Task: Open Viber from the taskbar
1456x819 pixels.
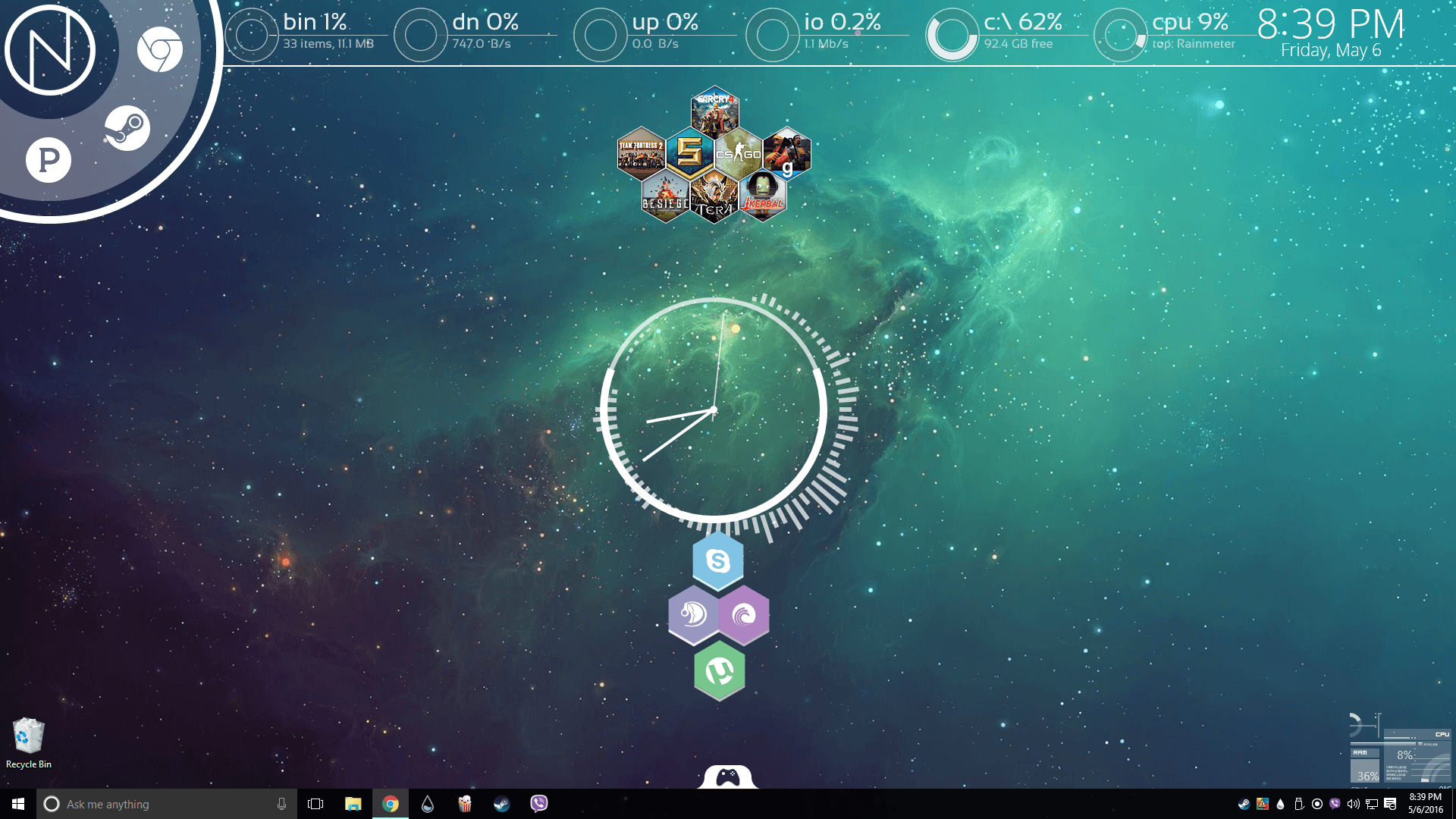Action: pos(538,804)
